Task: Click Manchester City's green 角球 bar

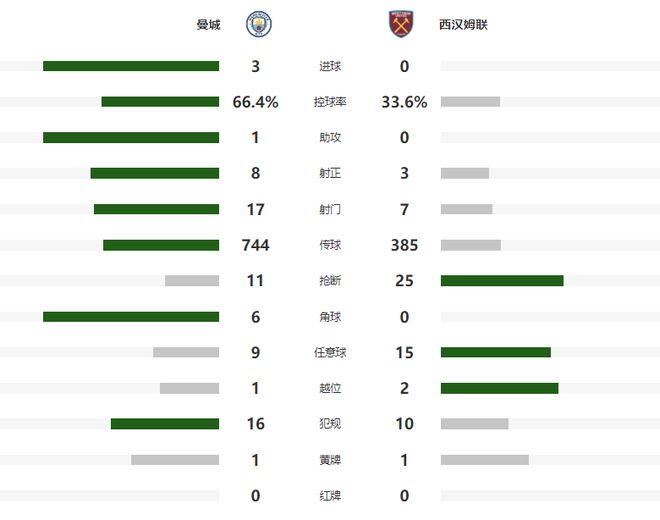Action: point(131,317)
